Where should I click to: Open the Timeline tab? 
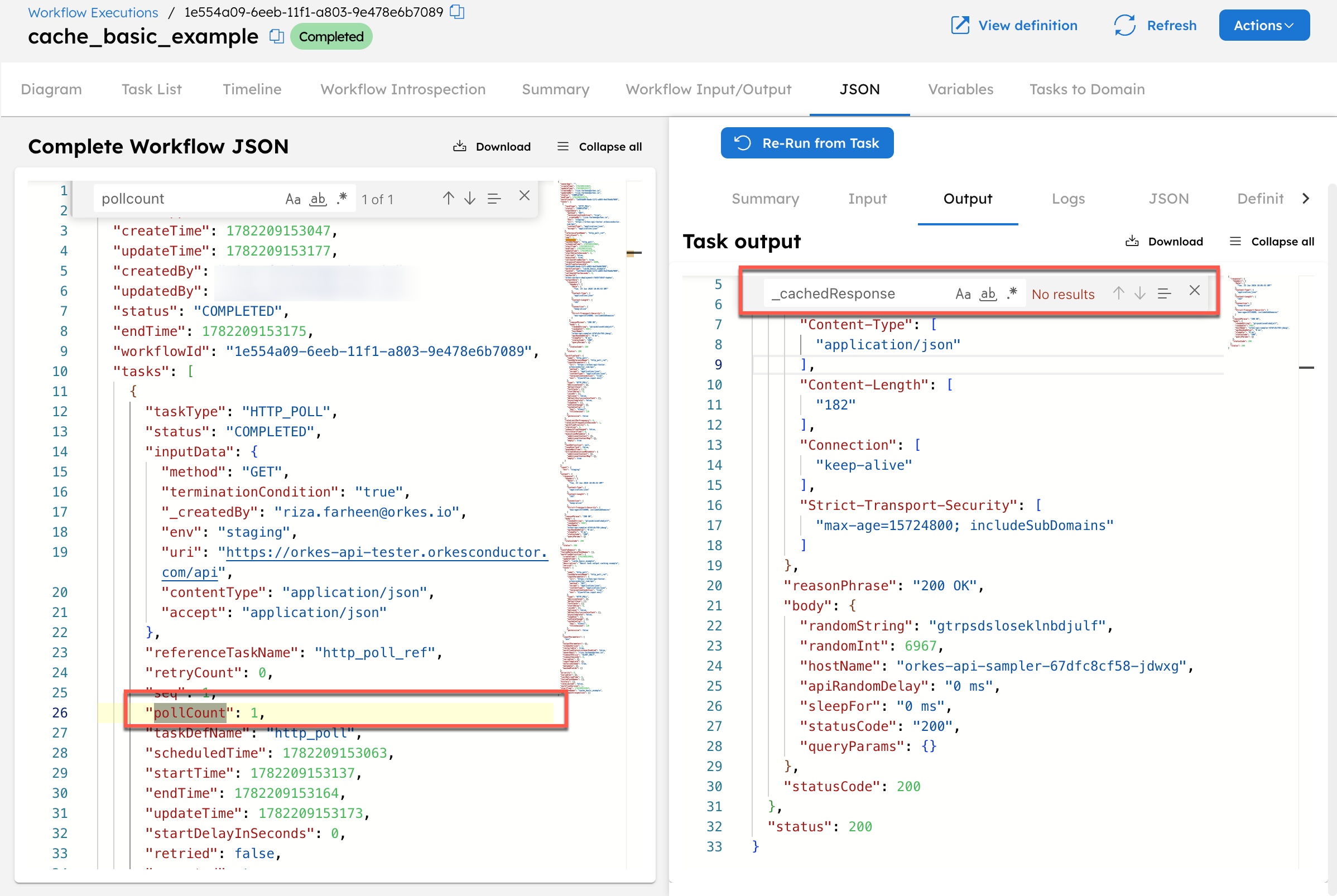[252, 89]
